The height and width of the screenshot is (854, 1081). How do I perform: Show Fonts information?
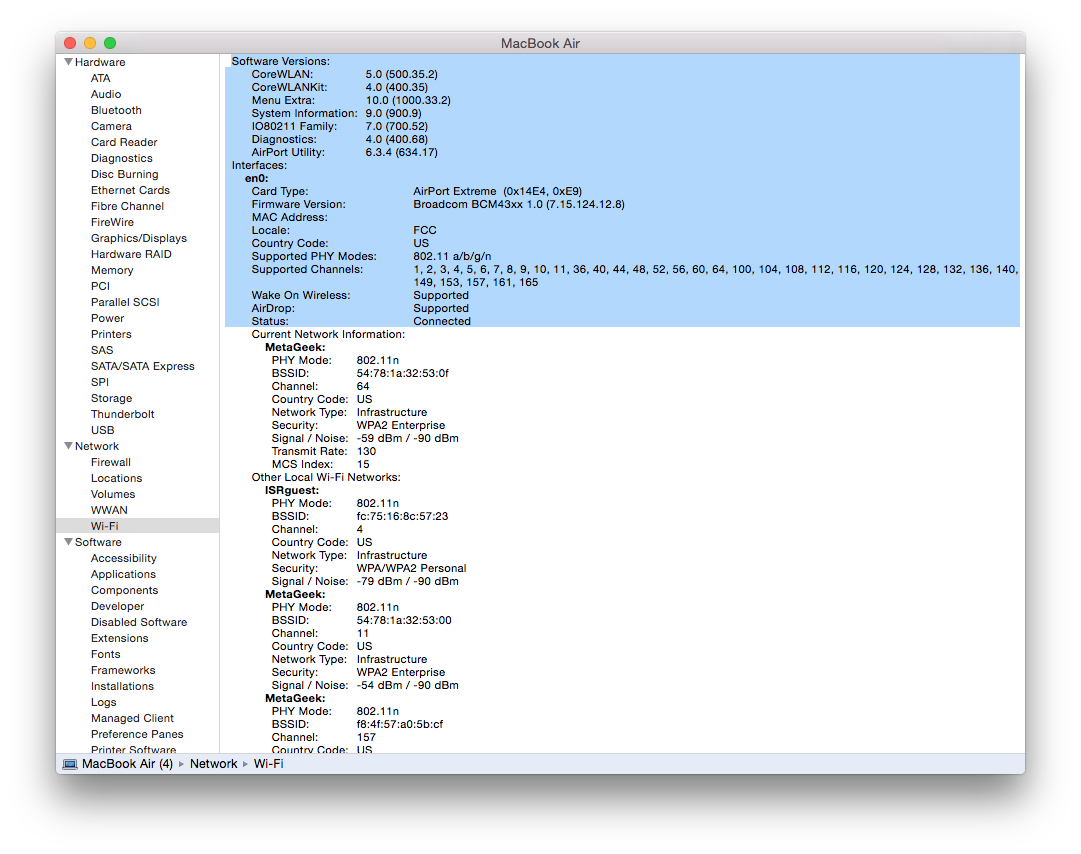click(105, 654)
